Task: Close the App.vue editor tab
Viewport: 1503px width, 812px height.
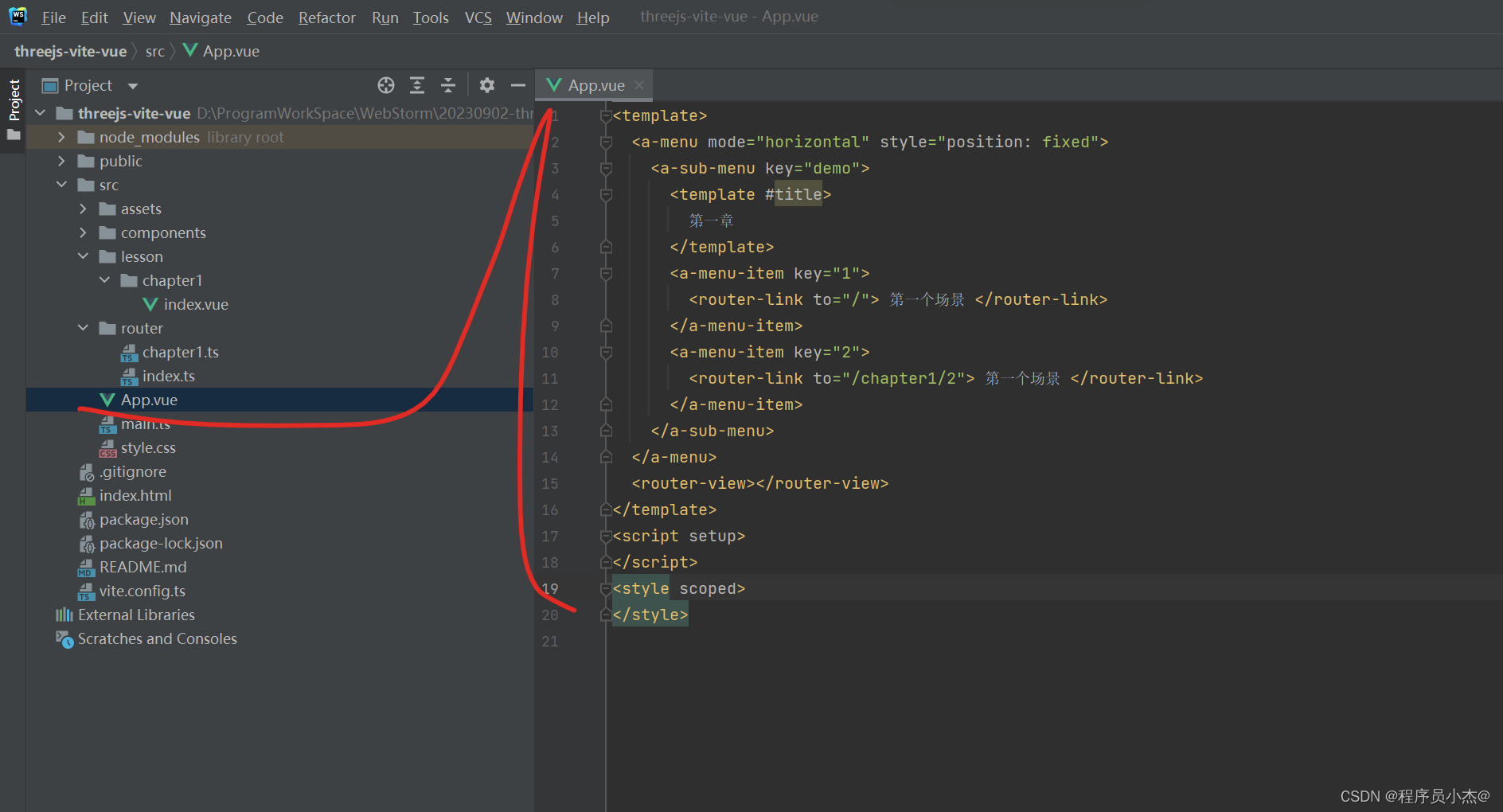Action: coord(639,85)
